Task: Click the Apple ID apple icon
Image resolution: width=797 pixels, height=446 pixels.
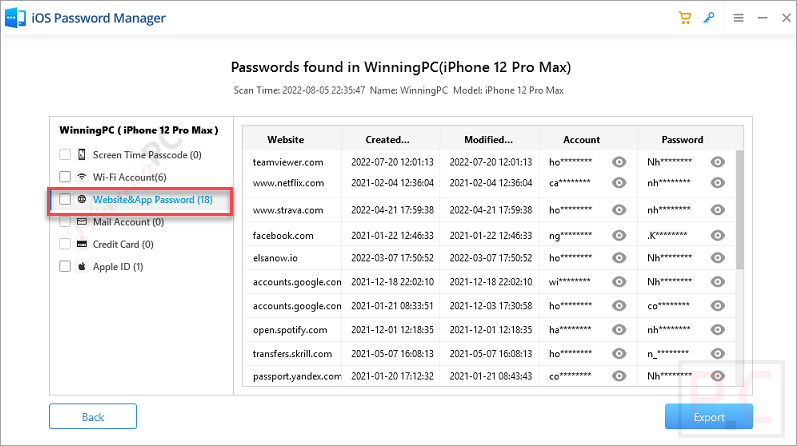Action: (82, 266)
